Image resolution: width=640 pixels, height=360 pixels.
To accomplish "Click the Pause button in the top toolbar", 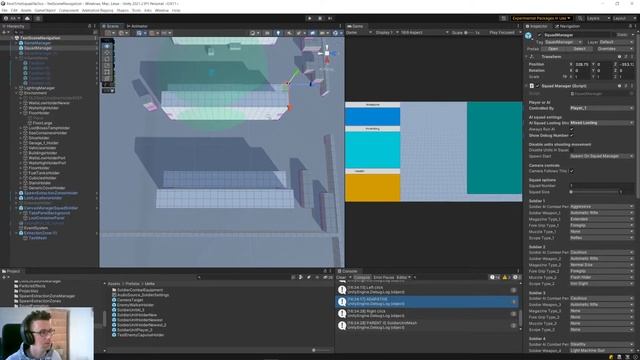I will (320, 18).
